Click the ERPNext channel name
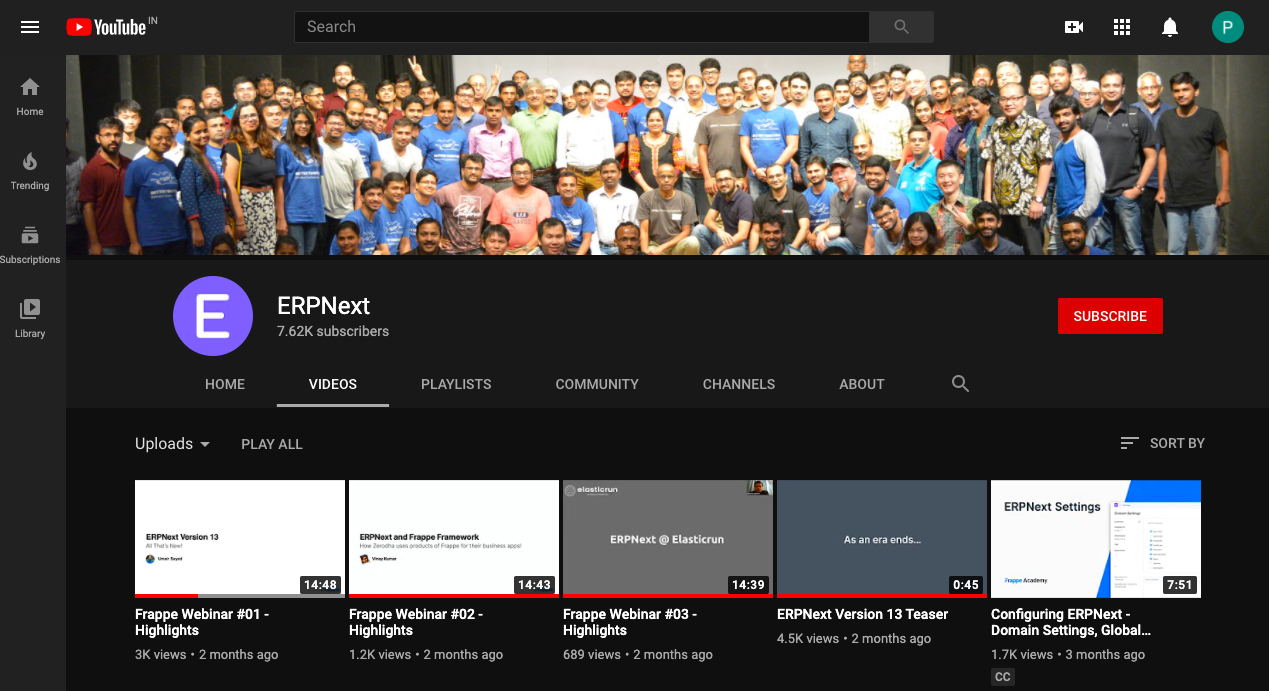 [x=324, y=305]
